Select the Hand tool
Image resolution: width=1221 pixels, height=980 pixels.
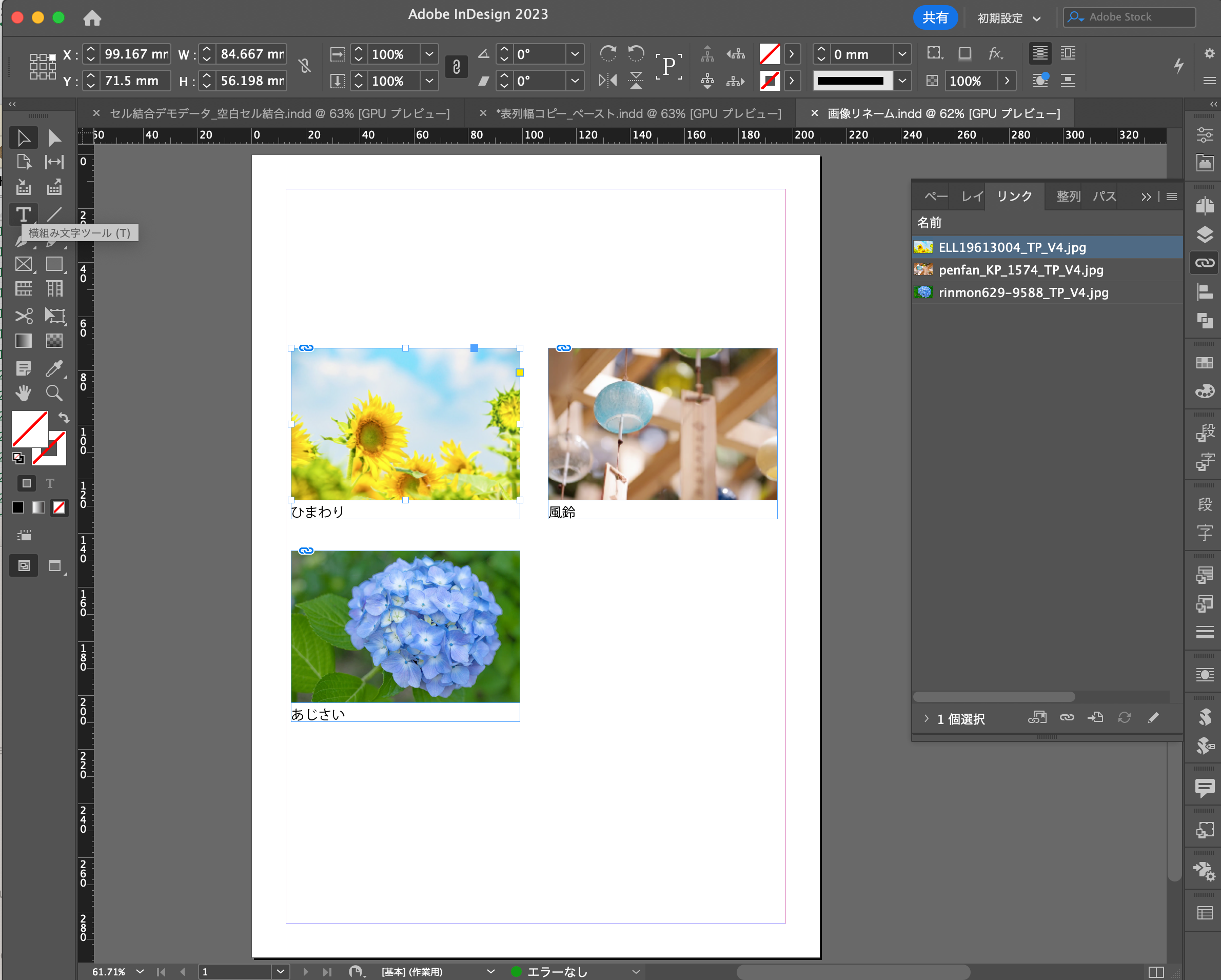(x=23, y=393)
